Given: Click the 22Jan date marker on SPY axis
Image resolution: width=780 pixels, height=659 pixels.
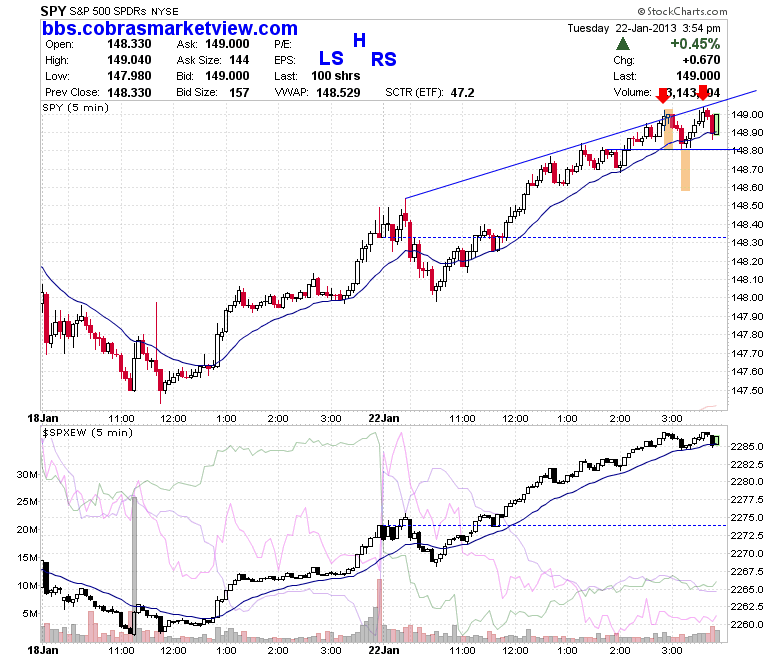Looking at the screenshot, I should coord(384,418).
